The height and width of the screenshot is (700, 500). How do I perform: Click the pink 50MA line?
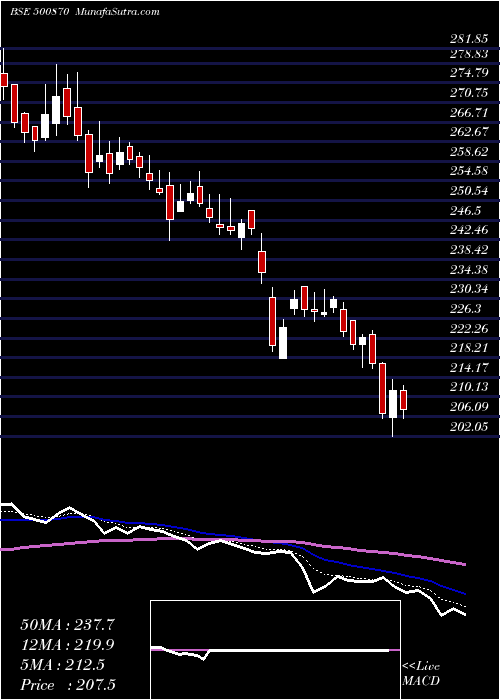232,541
